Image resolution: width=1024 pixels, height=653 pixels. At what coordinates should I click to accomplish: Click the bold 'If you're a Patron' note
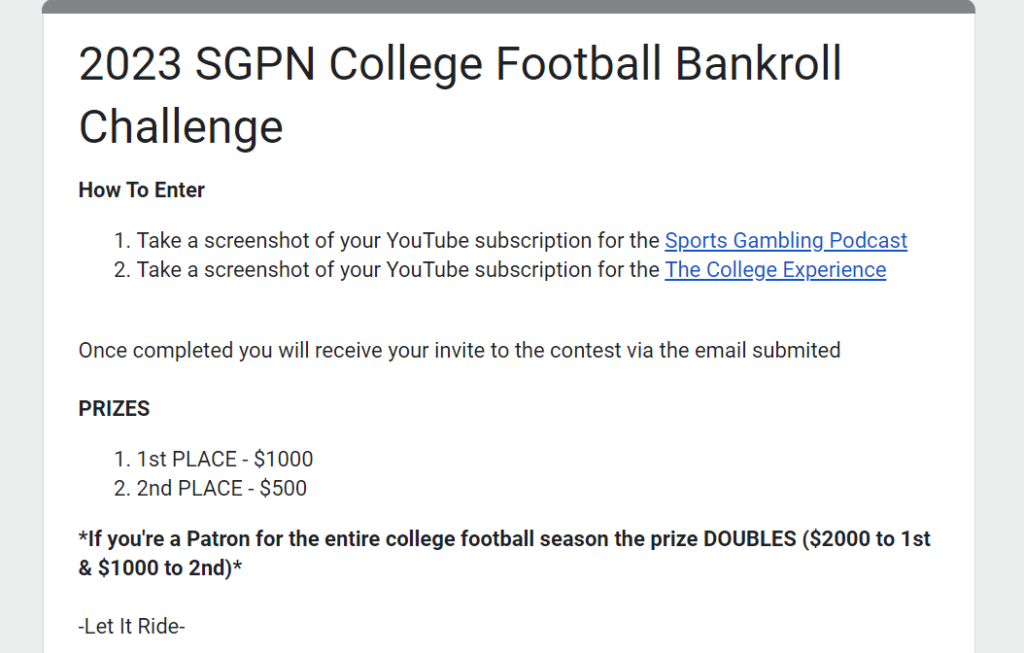[504, 554]
